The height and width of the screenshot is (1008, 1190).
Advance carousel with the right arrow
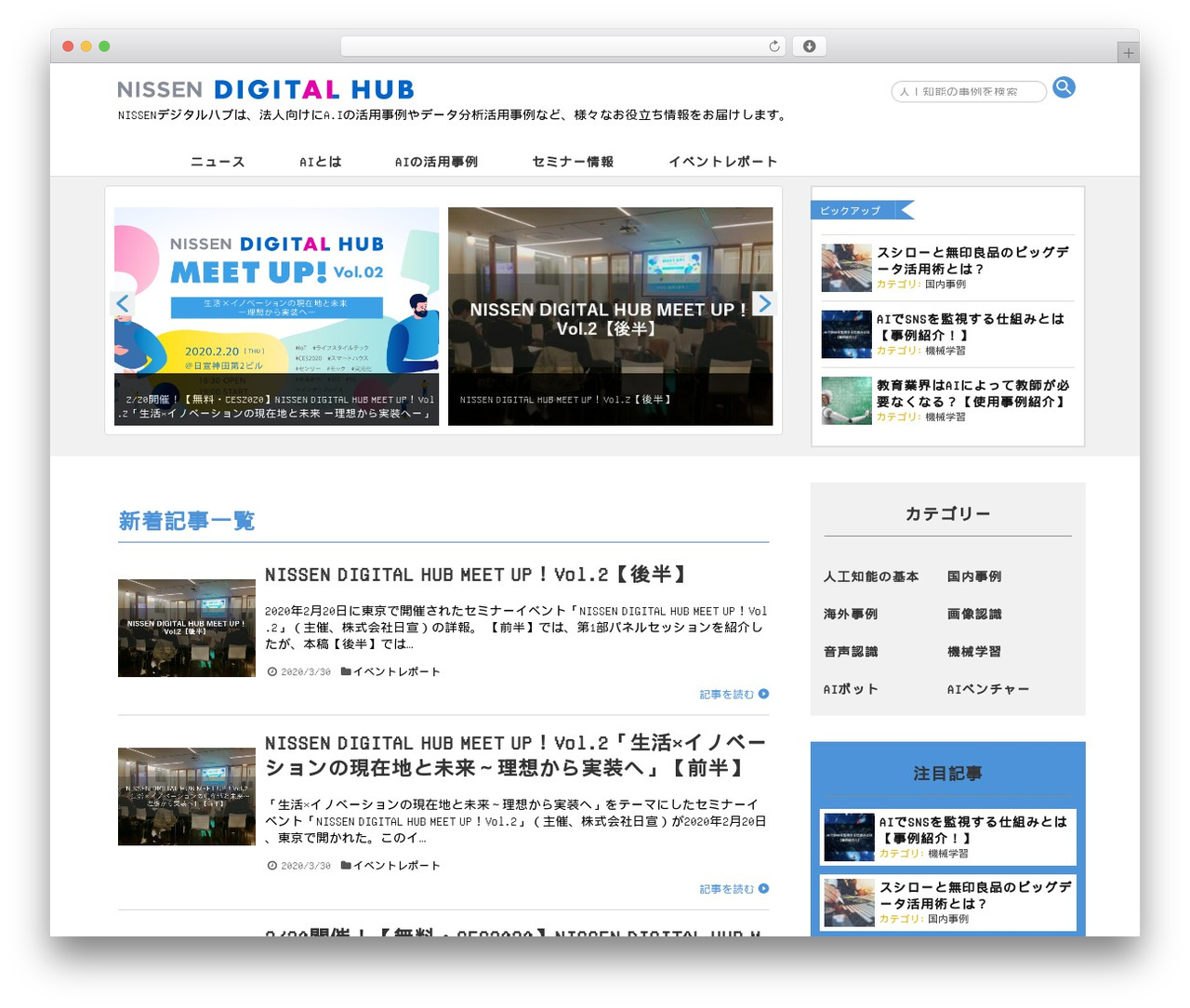point(764,303)
